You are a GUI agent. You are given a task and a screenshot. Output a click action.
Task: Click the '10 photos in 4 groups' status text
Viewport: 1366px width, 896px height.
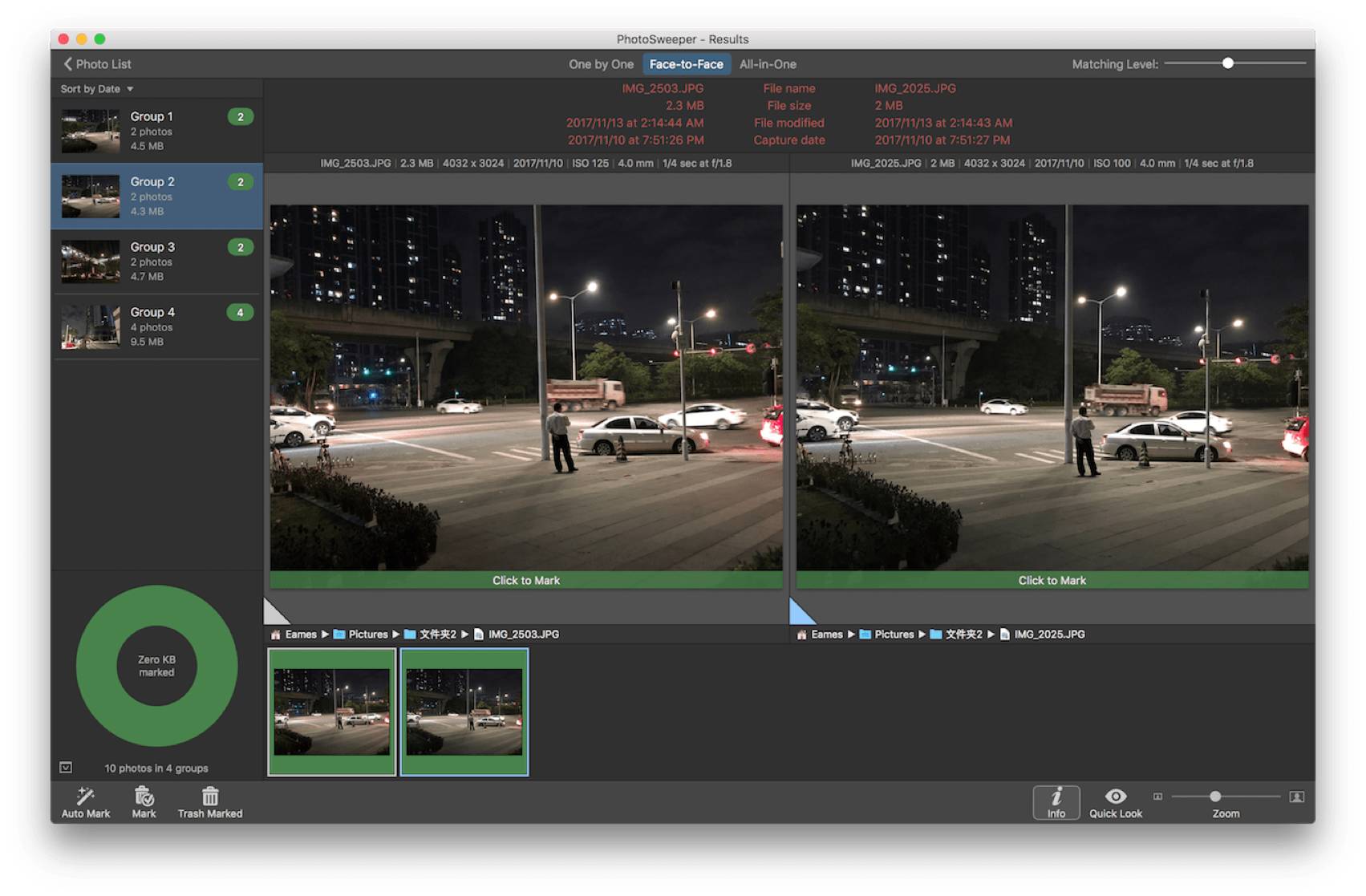pos(156,768)
